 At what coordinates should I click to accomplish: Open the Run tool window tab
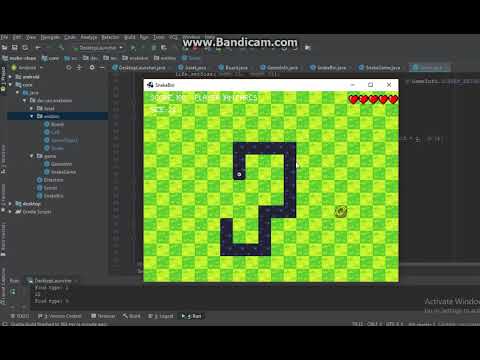(x=192, y=316)
